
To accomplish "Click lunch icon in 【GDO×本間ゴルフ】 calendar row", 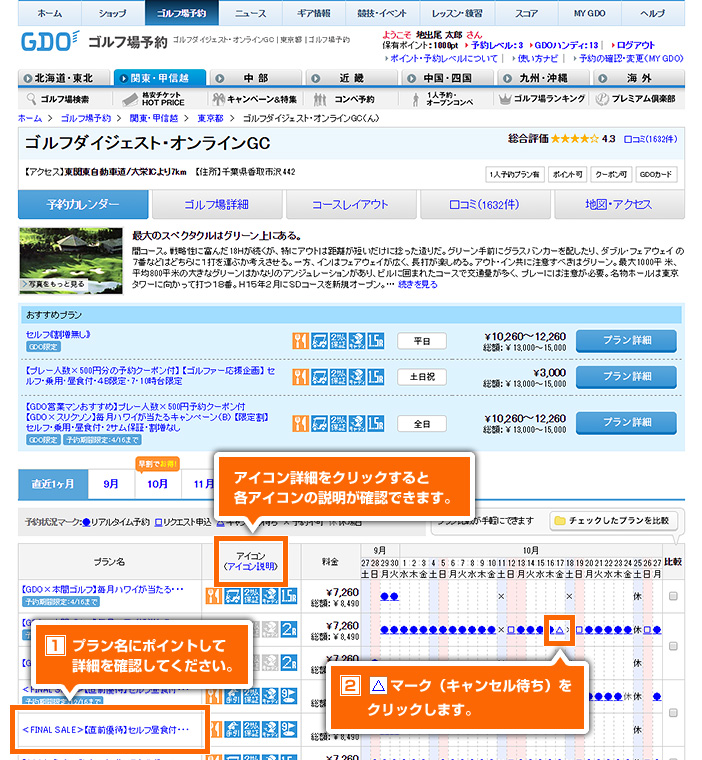I will pyautogui.click(x=213, y=596).
